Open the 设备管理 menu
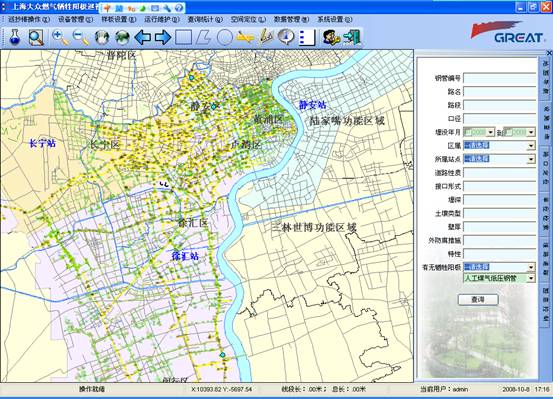The height and width of the screenshot is (399, 553). coord(75,19)
